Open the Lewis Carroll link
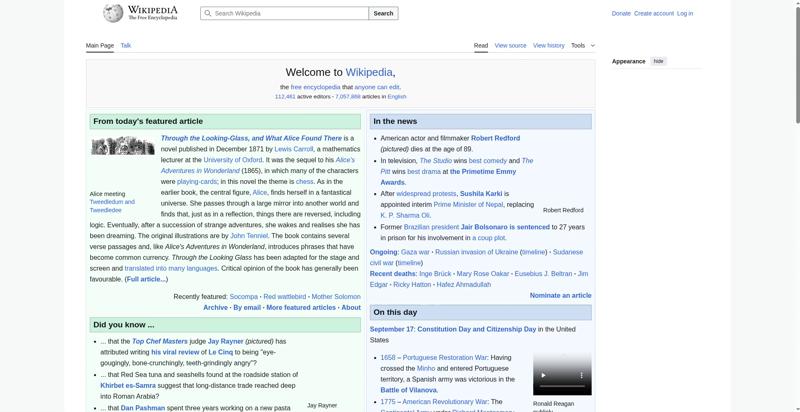800x412 pixels. (293, 149)
